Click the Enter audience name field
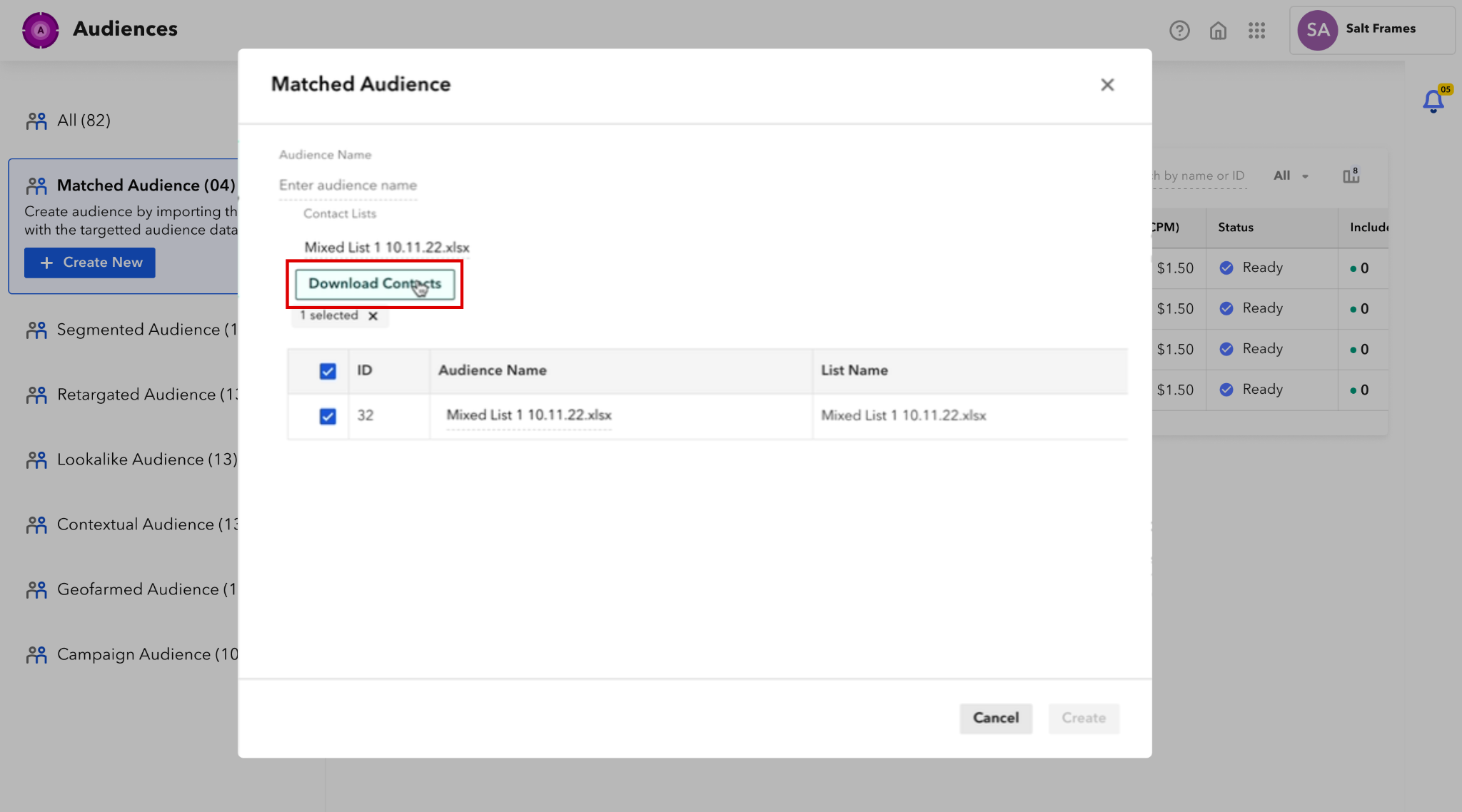Image resolution: width=1462 pixels, height=812 pixels. pyautogui.click(x=348, y=186)
